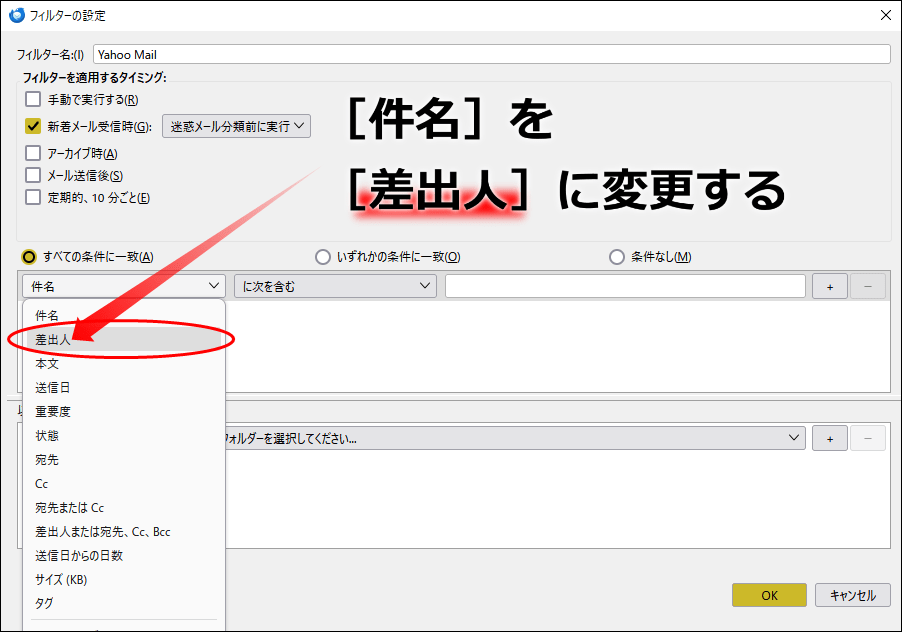The image size is (902, 632).
Task: Edit the filter name field containing Yahoo Mail
Action: point(492,55)
